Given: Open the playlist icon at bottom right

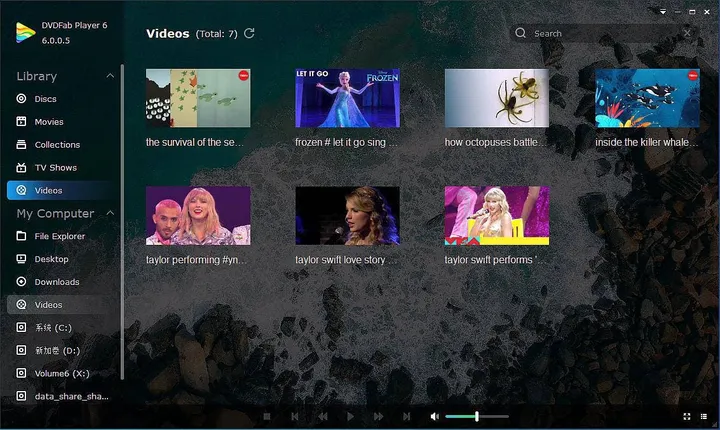Looking at the screenshot, I should click(x=703, y=416).
